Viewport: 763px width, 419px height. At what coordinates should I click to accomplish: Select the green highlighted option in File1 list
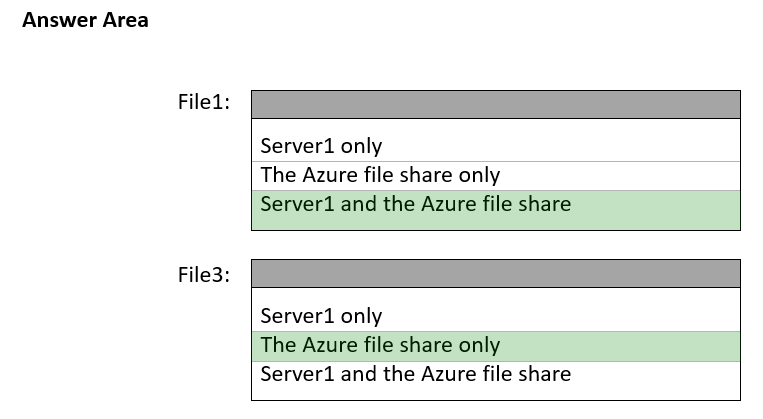click(415, 205)
